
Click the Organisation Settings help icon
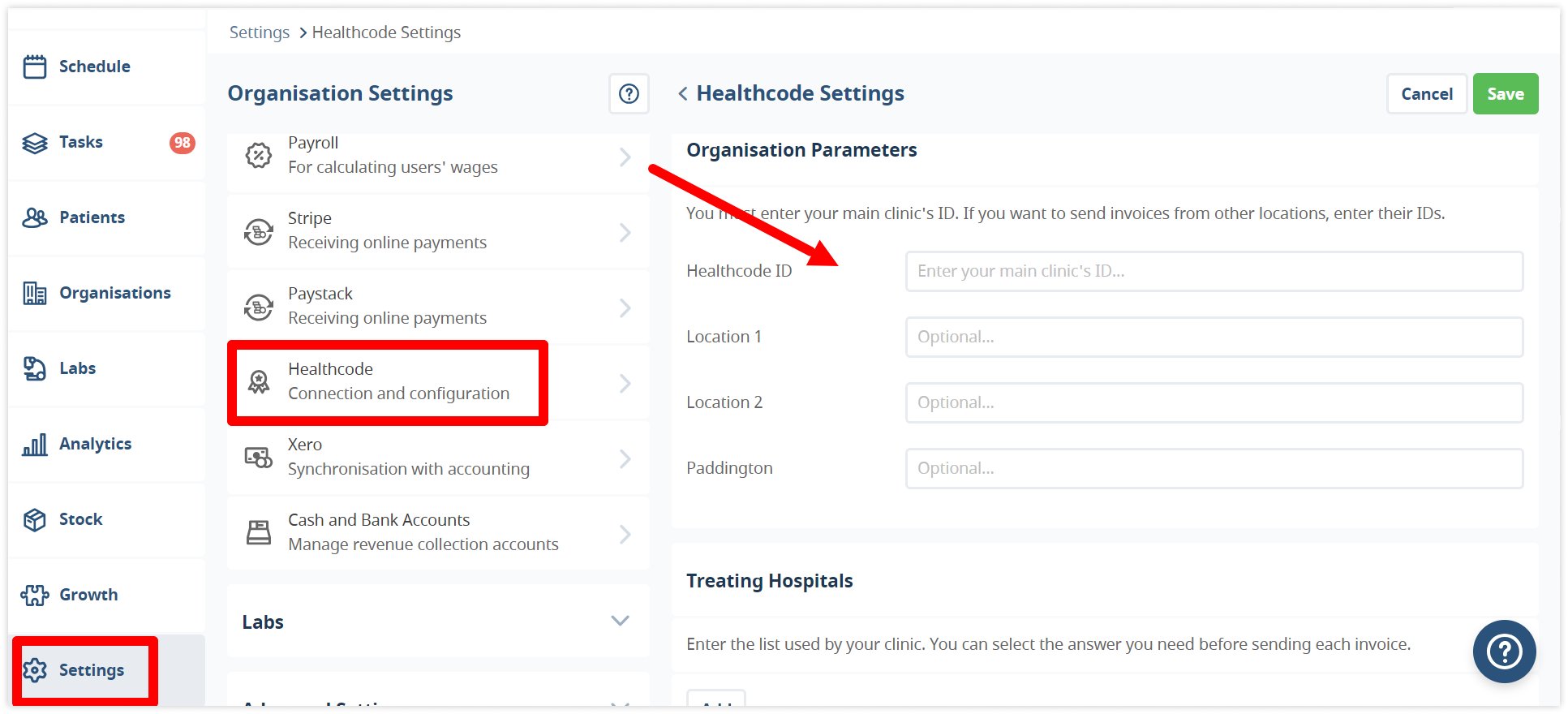click(629, 94)
